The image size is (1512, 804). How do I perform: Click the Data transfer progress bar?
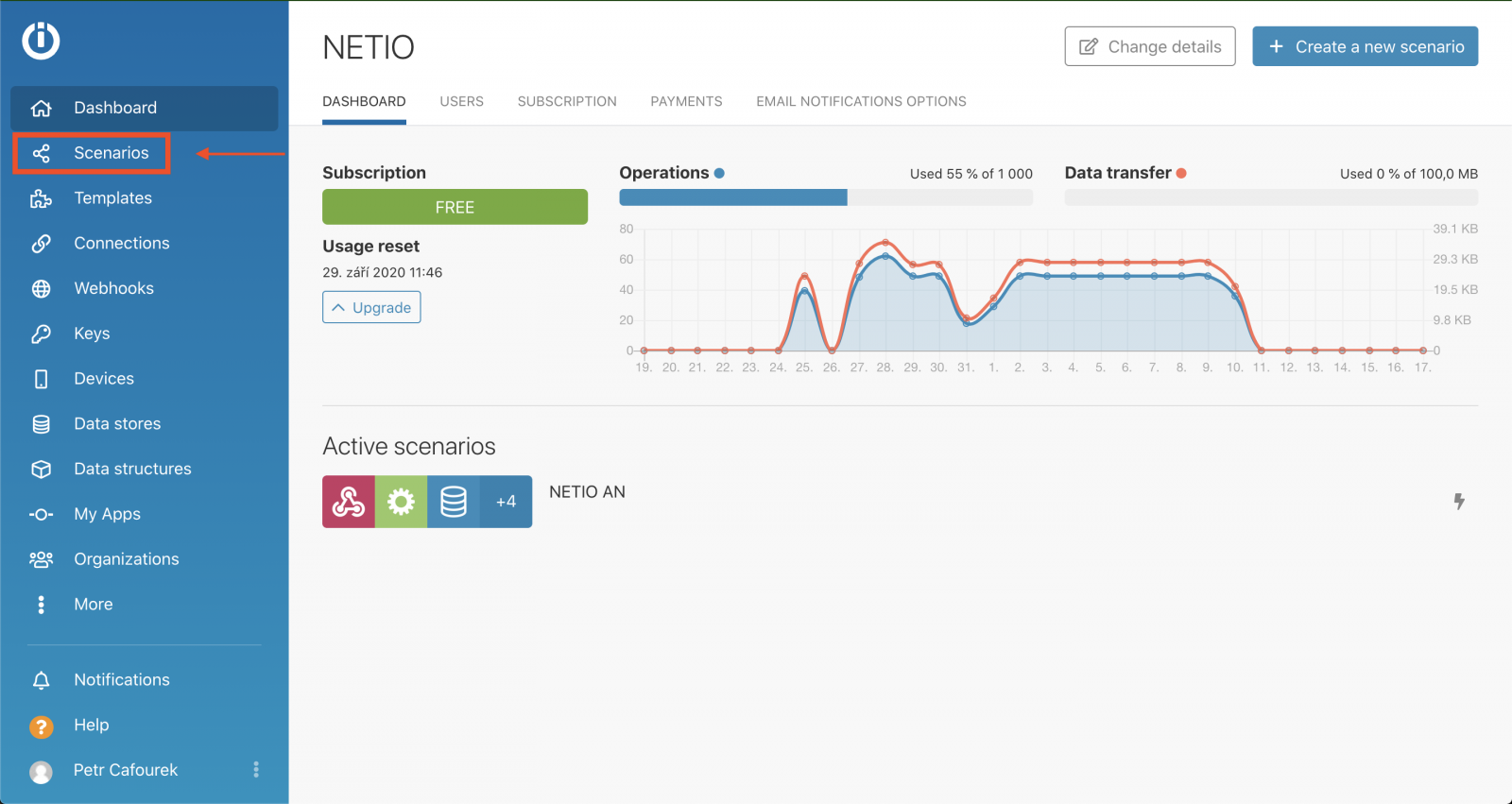[1271, 197]
